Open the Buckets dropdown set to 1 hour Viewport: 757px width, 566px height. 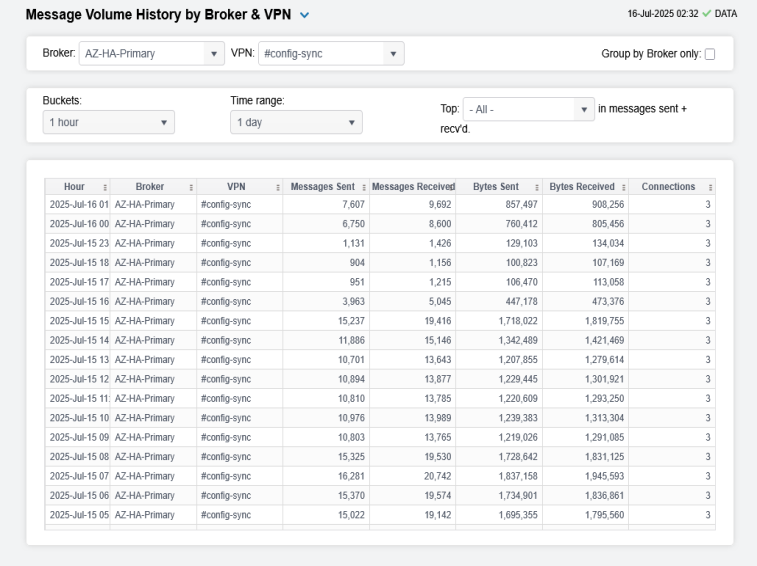108,122
